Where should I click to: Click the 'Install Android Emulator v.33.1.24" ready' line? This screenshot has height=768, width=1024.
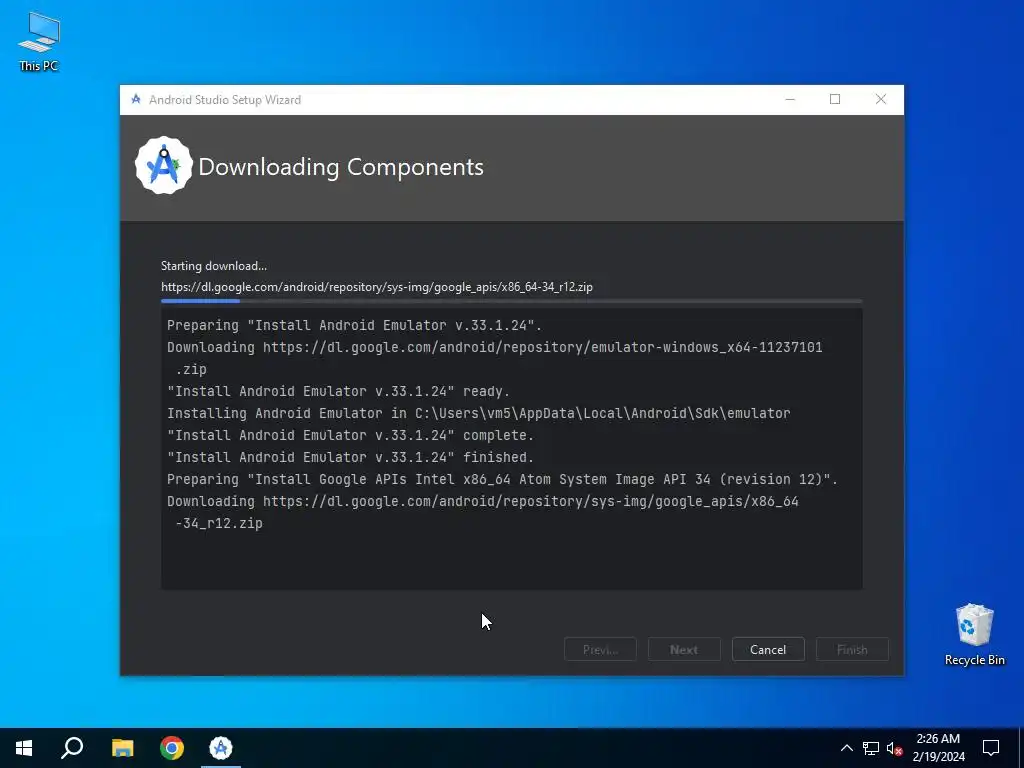click(x=338, y=391)
